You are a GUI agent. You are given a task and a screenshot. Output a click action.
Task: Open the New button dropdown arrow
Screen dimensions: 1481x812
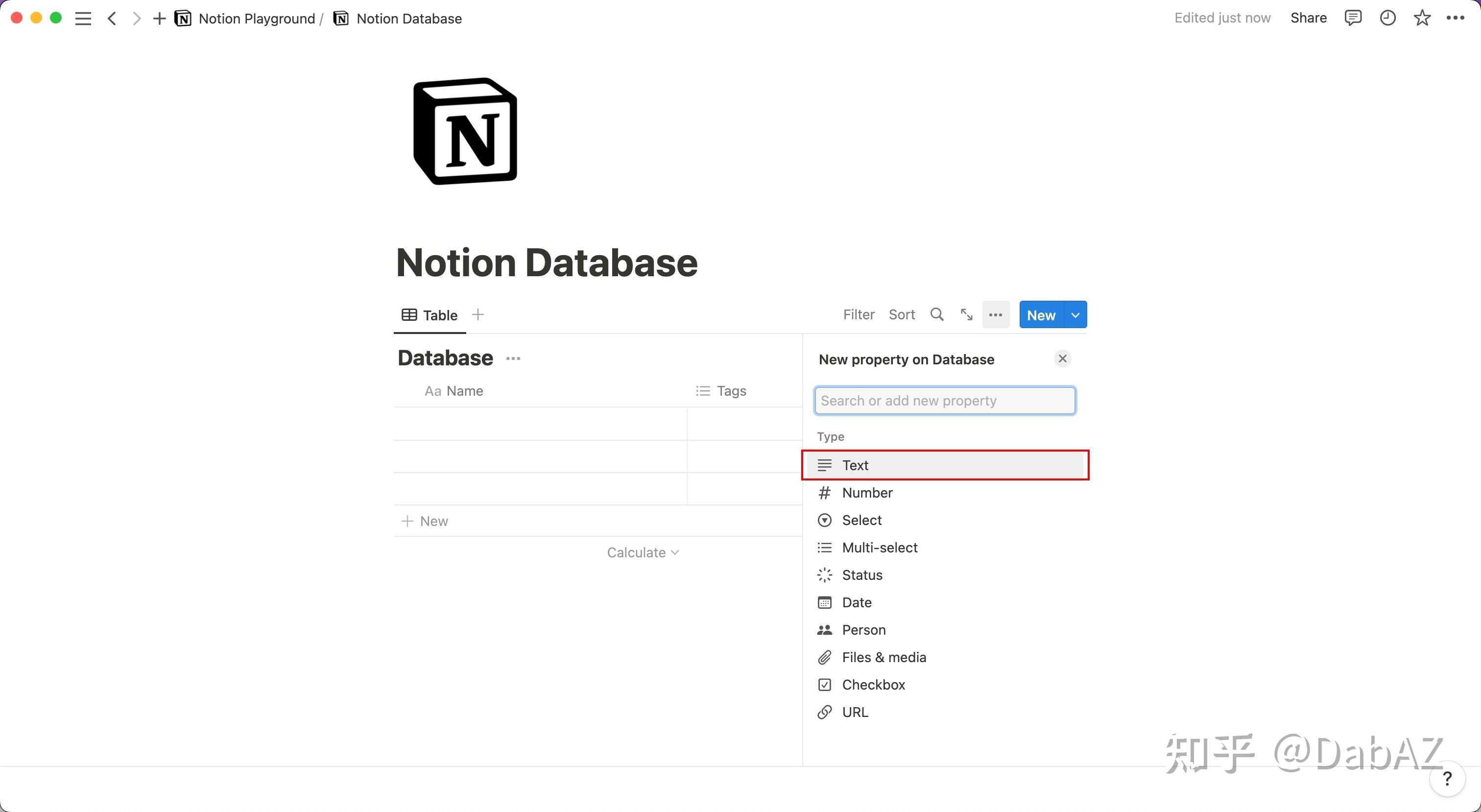click(1075, 314)
